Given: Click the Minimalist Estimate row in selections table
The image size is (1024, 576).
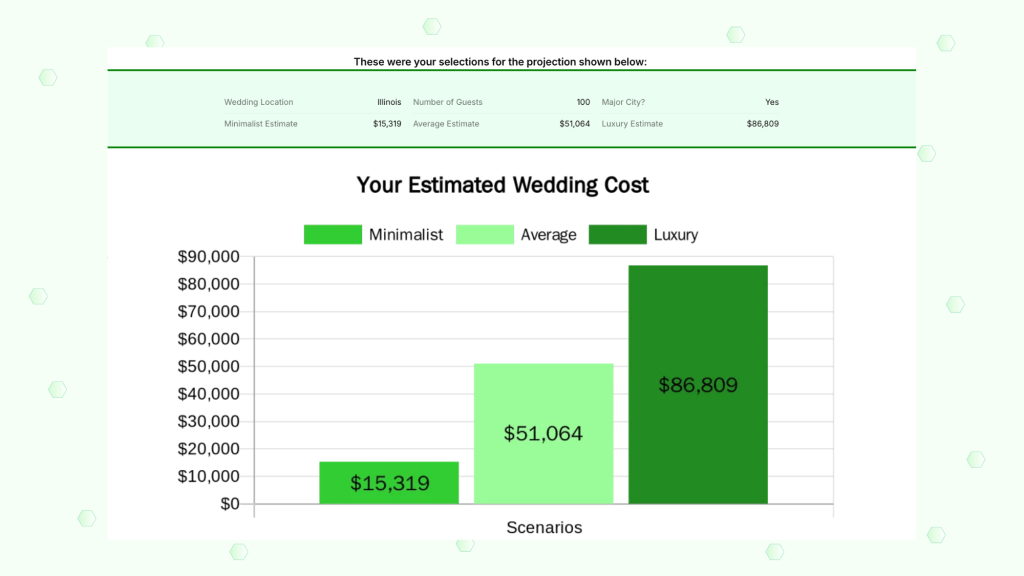Looking at the screenshot, I should [x=312, y=124].
